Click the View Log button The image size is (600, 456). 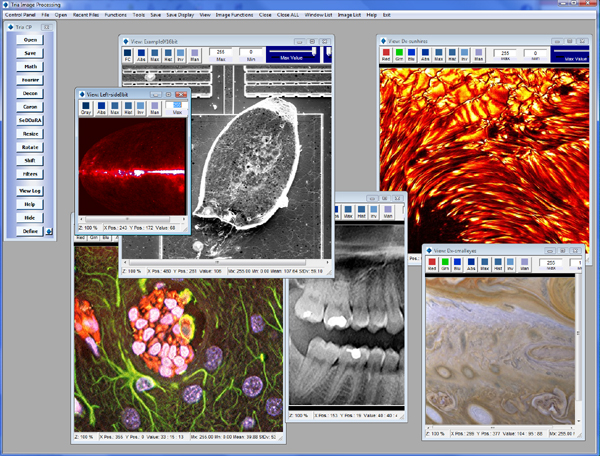click(x=29, y=190)
